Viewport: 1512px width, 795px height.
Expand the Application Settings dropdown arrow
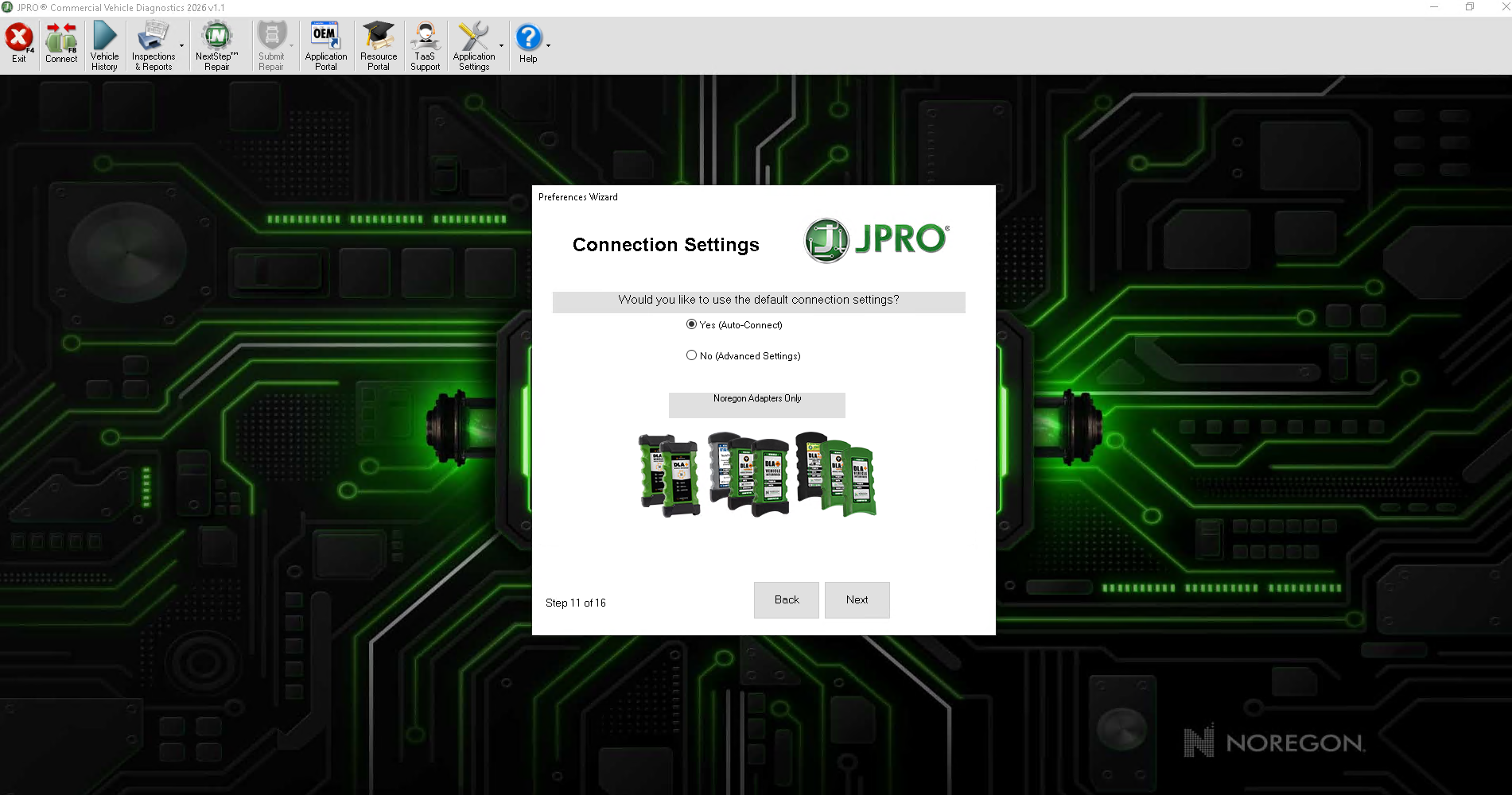click(x=502, y=46)
